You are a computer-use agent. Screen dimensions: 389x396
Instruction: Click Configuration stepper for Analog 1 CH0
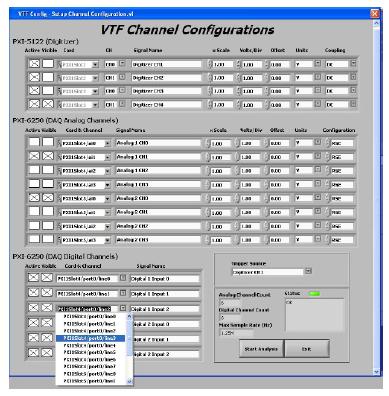327,144
